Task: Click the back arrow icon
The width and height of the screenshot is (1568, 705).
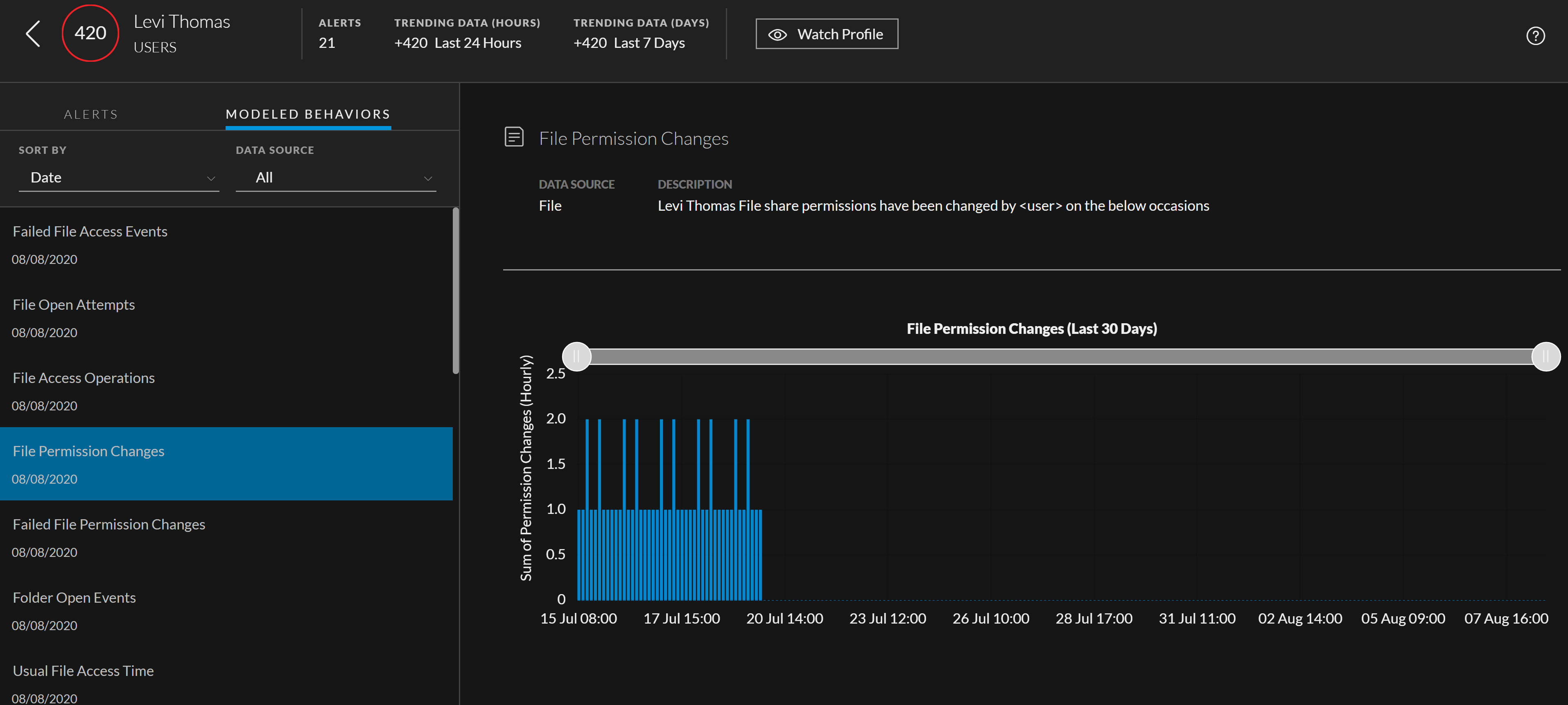Action: (x=33, y=34)
